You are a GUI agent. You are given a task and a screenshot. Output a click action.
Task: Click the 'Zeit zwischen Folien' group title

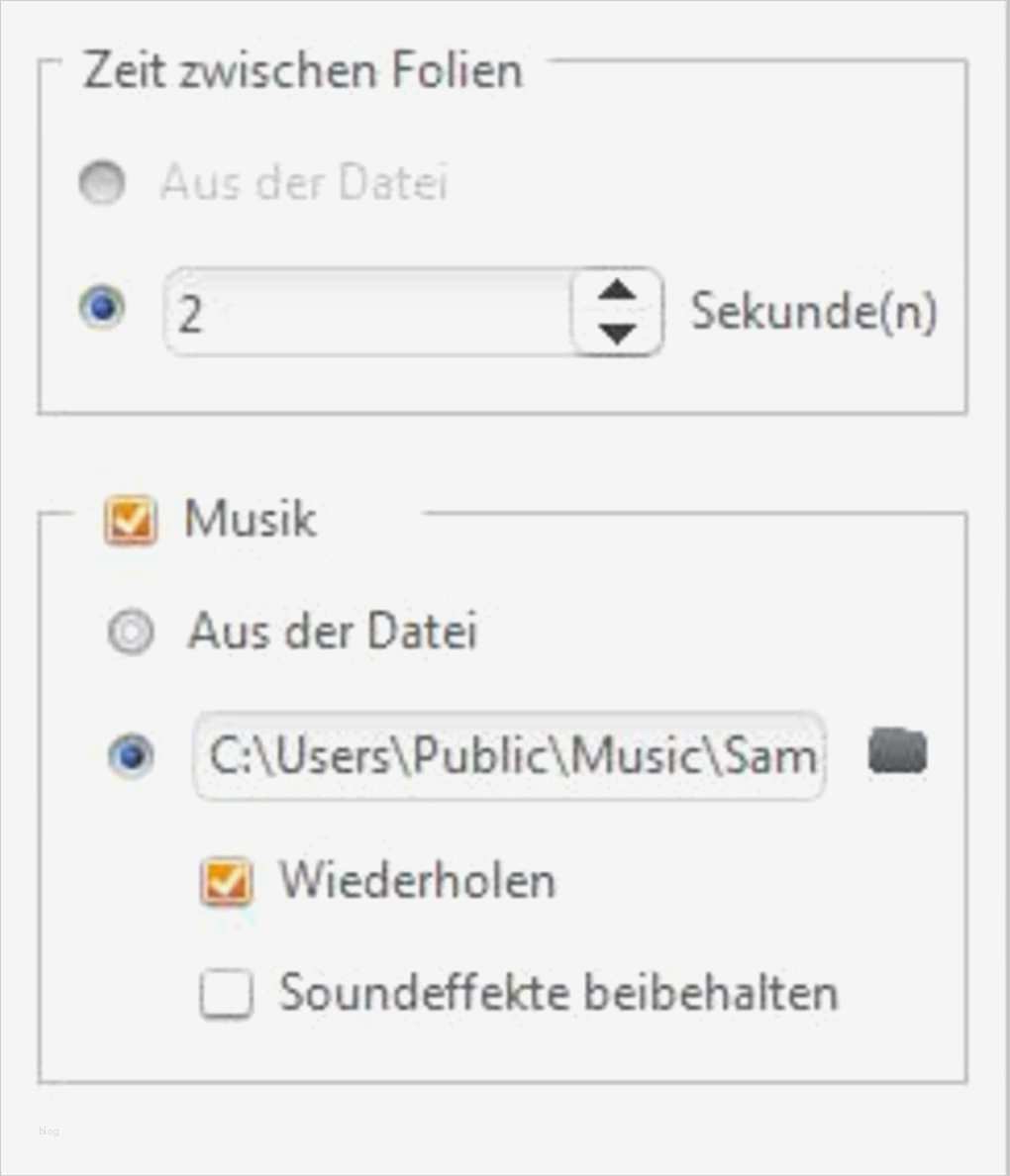click(x=302, y=71)
